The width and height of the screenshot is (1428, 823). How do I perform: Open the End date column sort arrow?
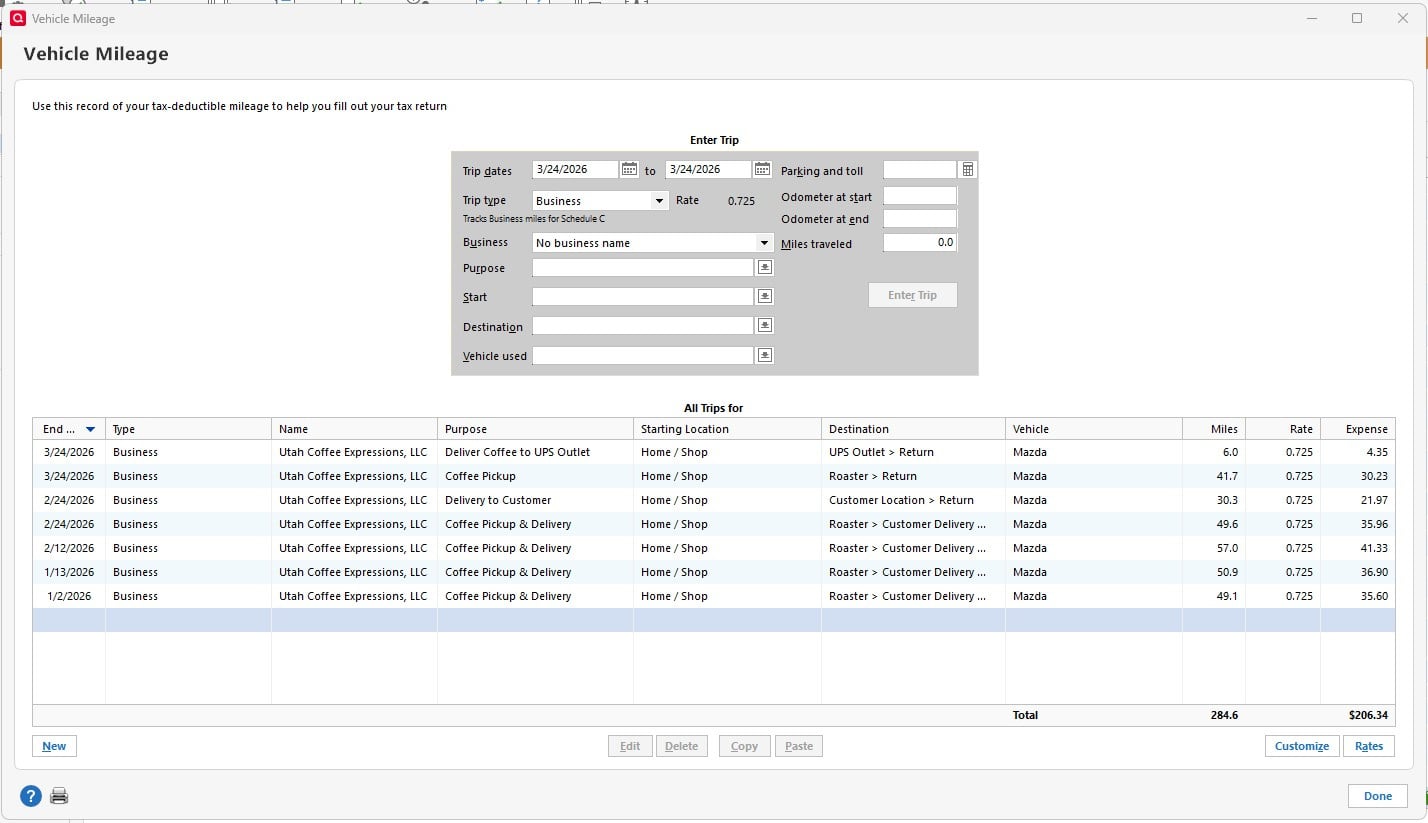[x=90, y=428]
